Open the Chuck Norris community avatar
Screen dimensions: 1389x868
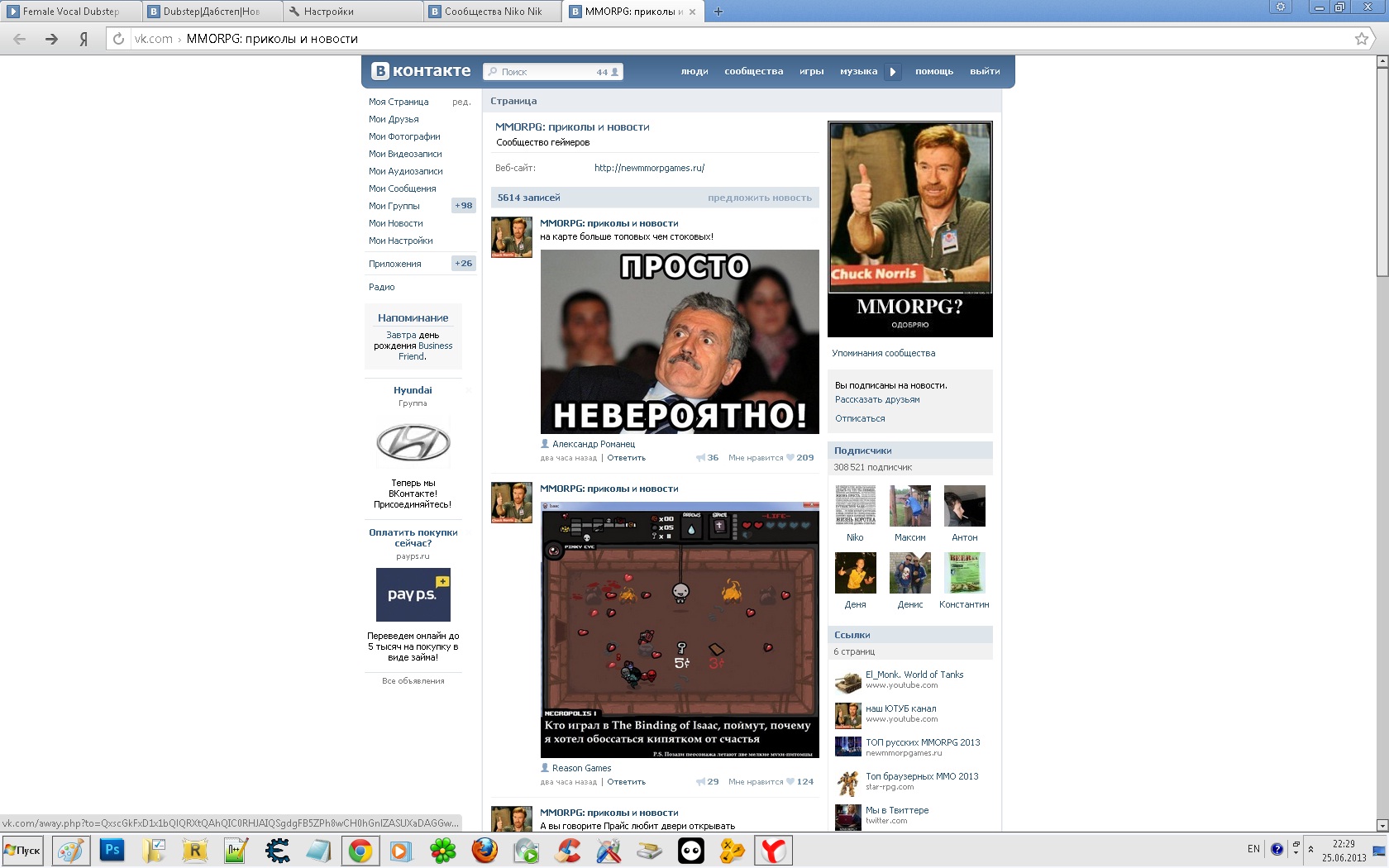(910, 229)
